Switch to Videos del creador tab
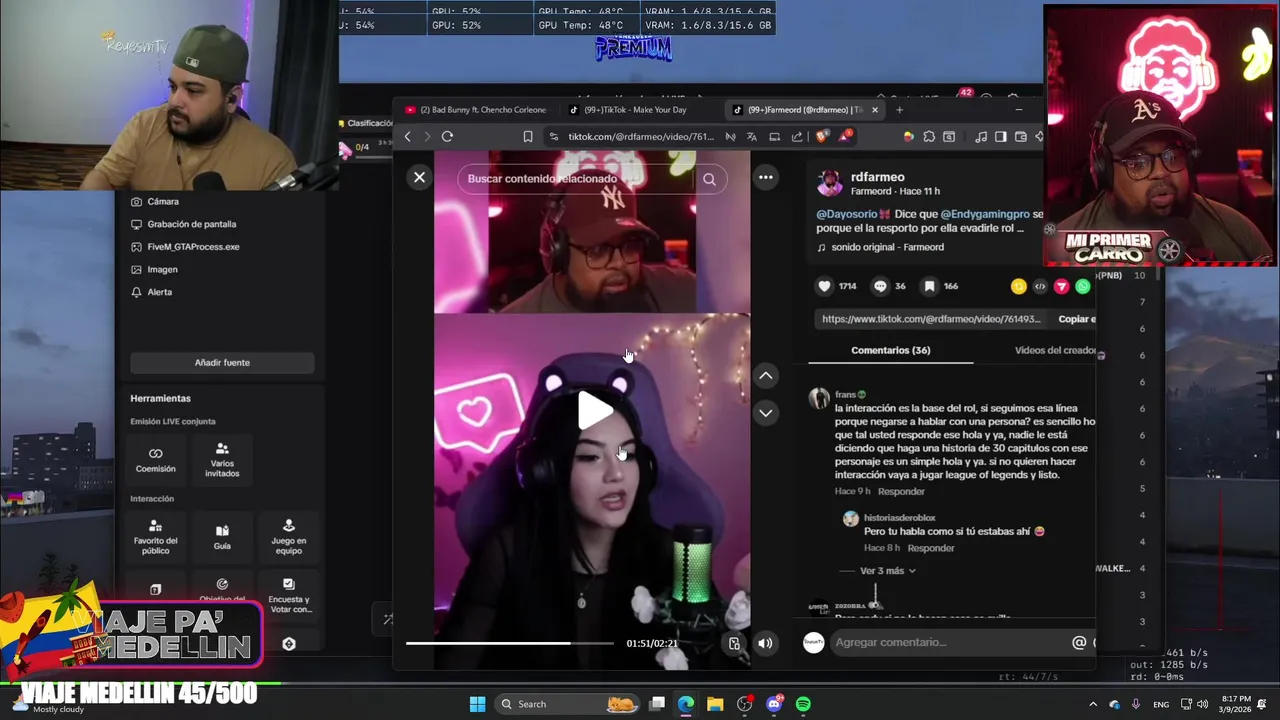This screenshot has height=720, width=1280. coord(1055,350)
